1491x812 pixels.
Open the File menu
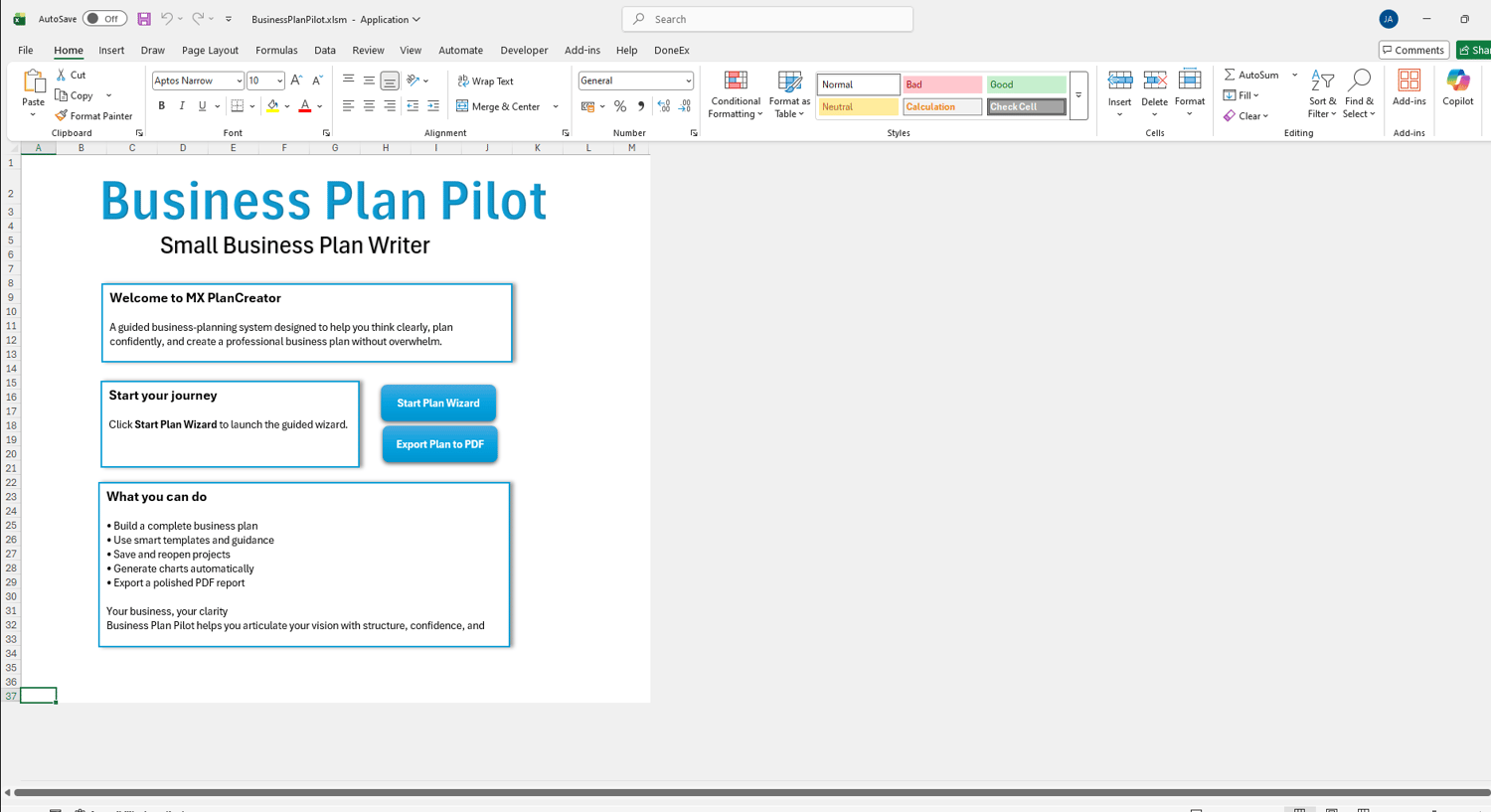tap(26, 50)
